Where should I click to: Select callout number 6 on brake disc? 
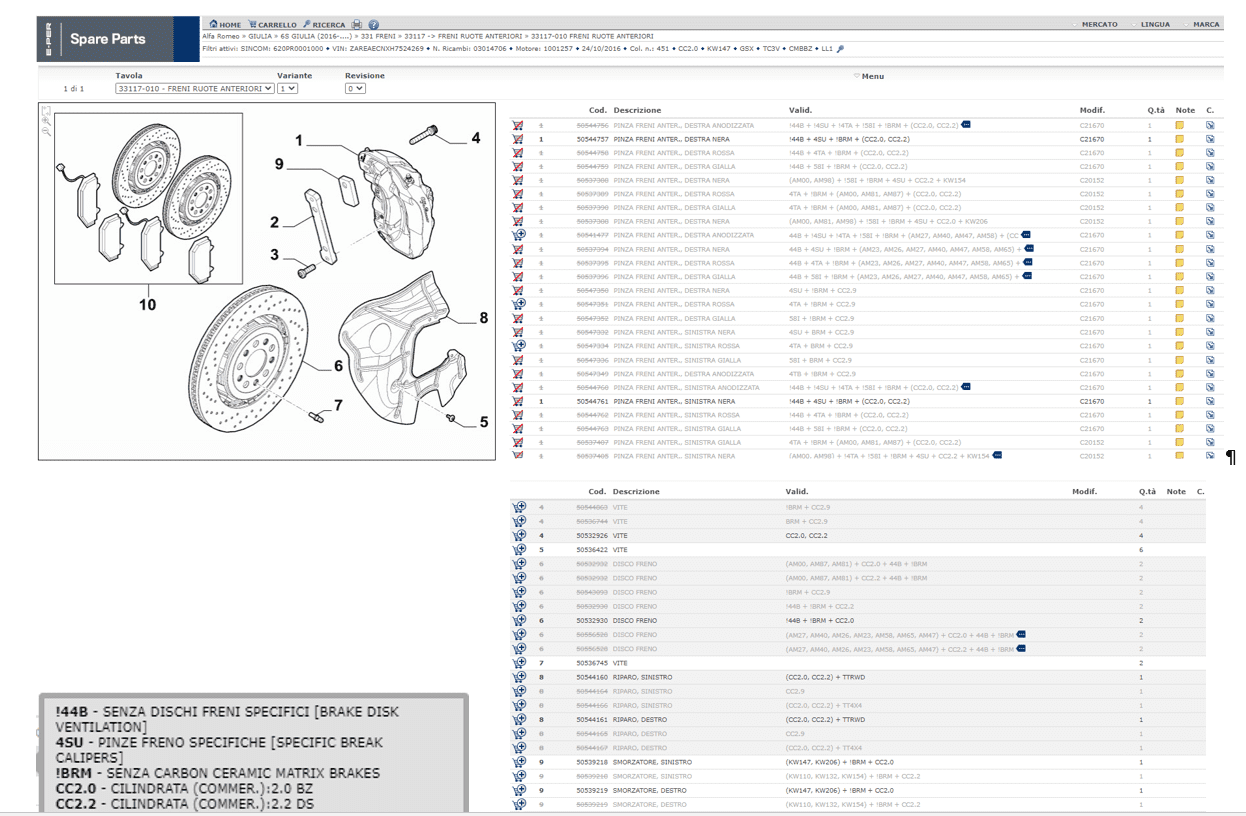(x=338, y=366)
